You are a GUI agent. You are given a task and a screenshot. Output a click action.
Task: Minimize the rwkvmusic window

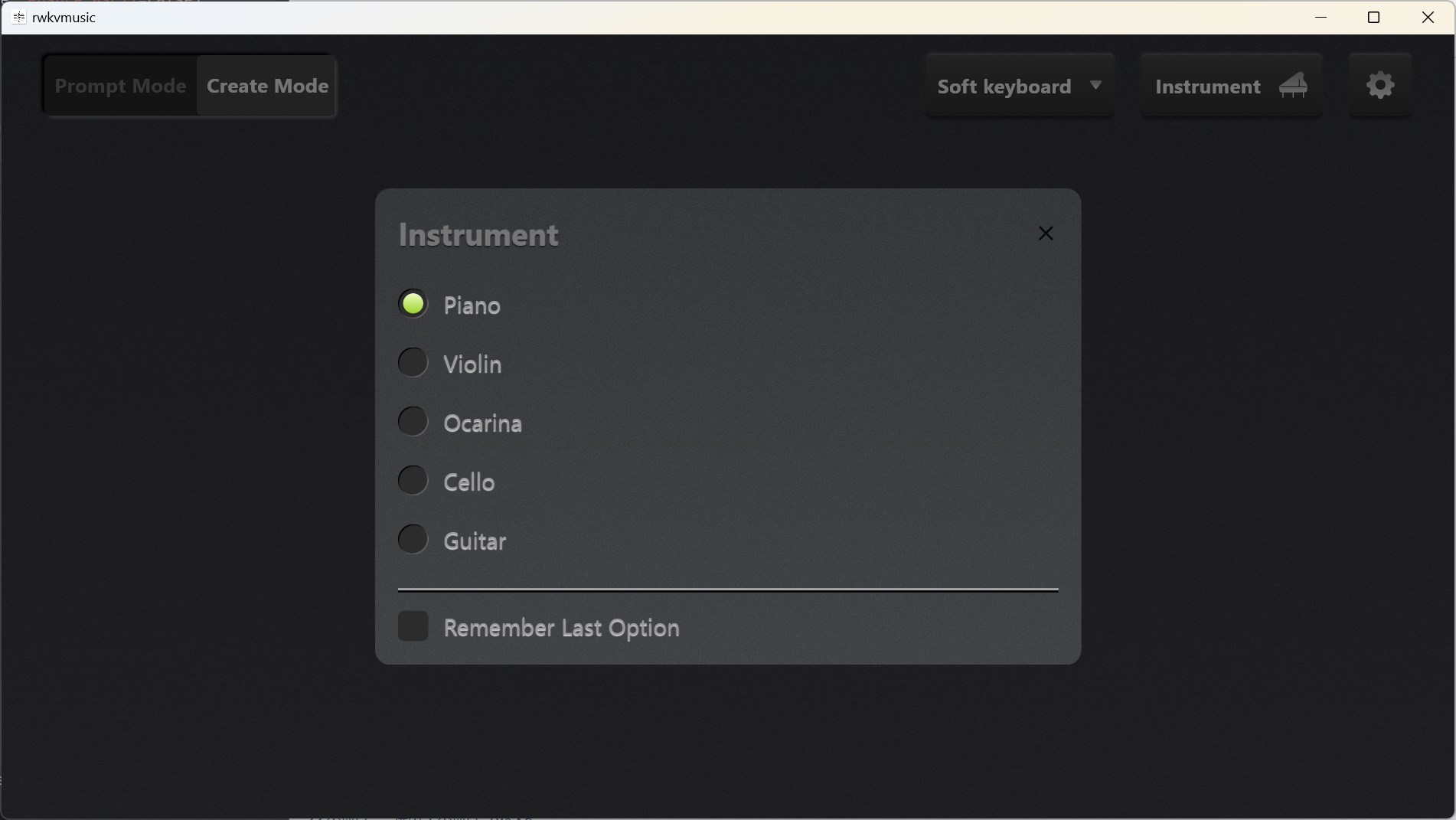pos(1321,17)
